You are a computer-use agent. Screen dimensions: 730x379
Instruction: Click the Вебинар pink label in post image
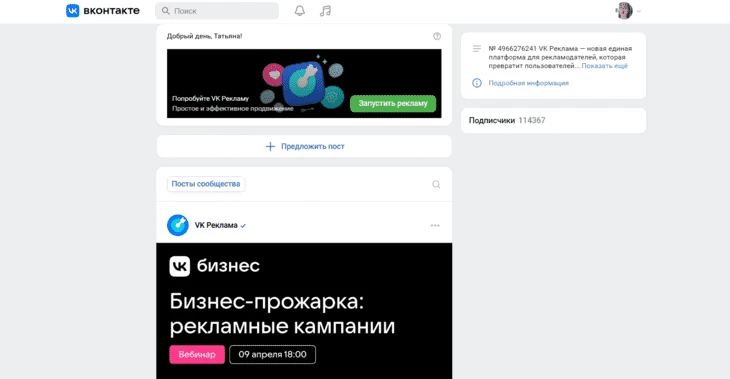point(197,354)
